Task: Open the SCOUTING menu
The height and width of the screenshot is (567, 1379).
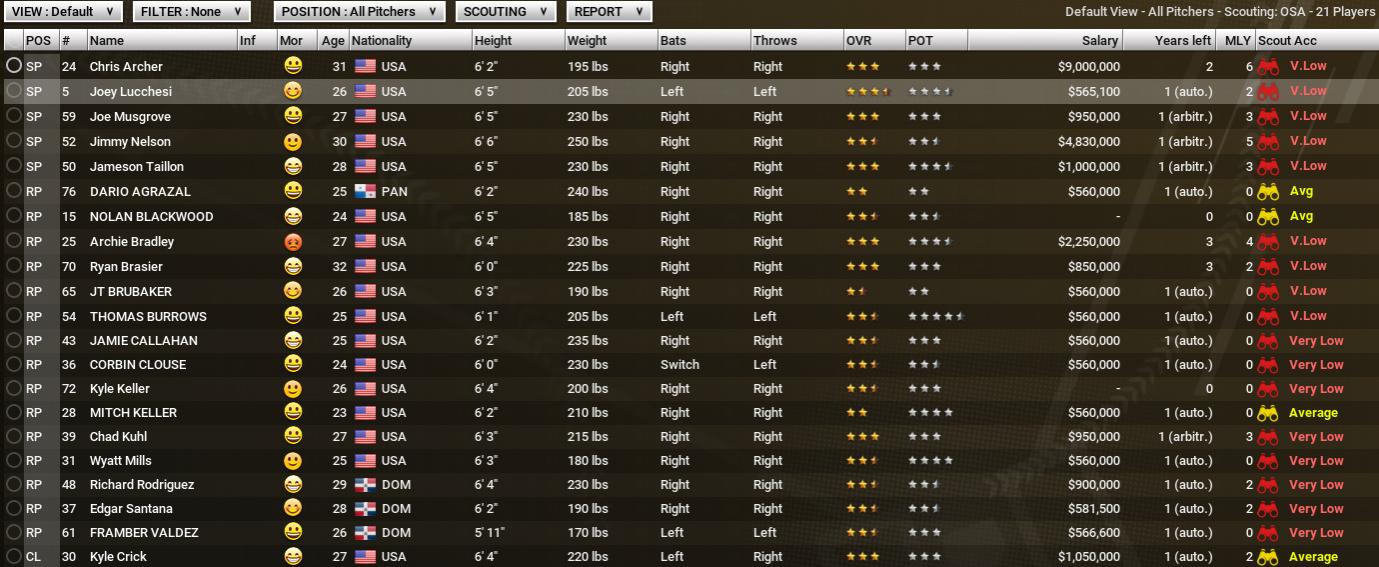Action: click(x=505, y=12)
